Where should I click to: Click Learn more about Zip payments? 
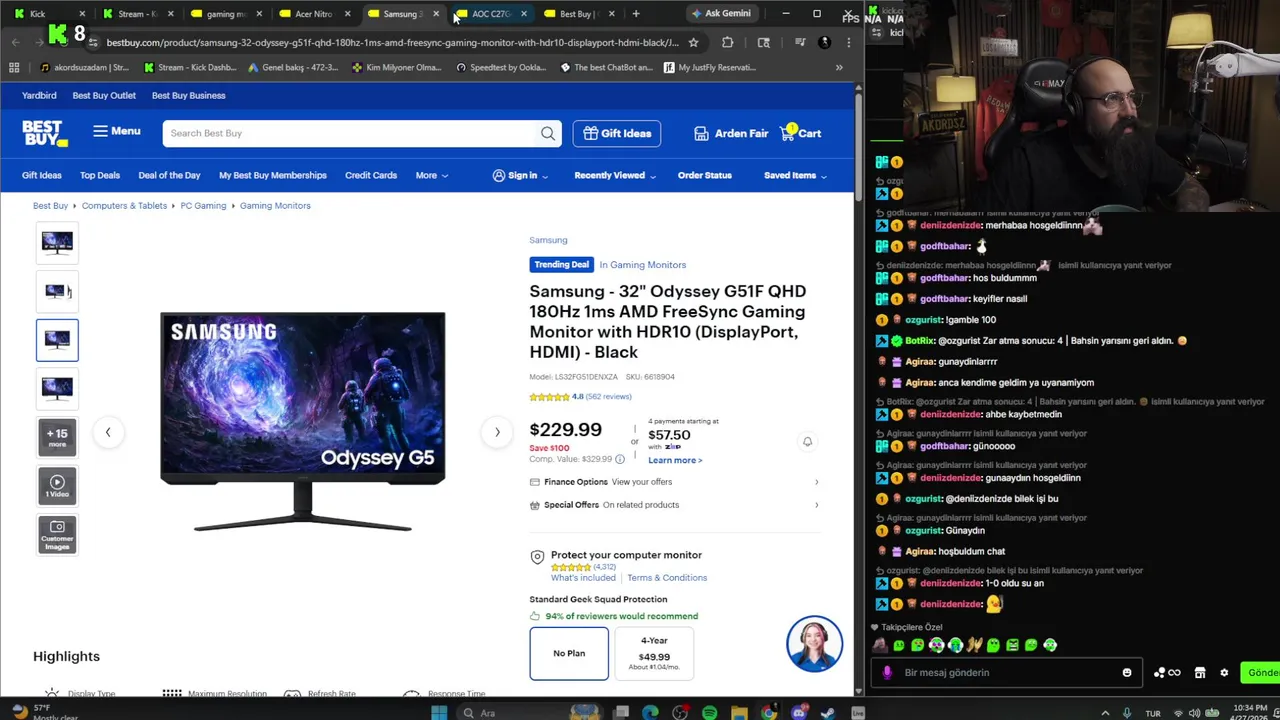click(675, 460)
